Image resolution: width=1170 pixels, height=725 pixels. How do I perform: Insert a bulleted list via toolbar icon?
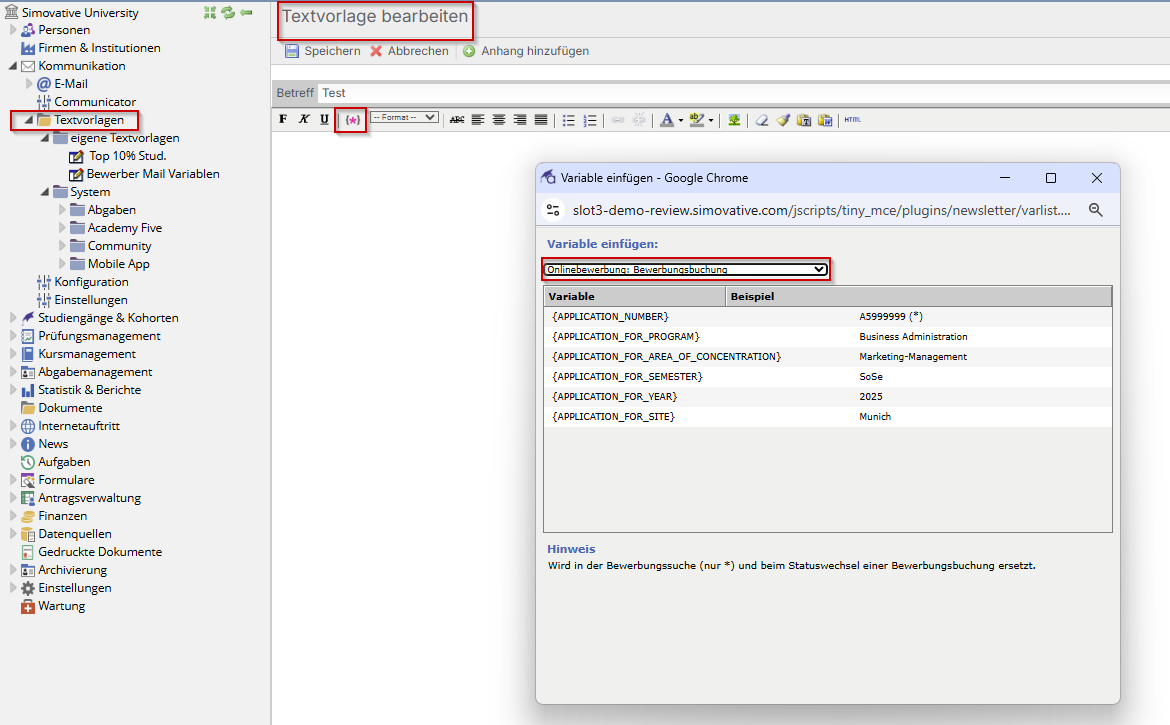tap(568, 120)
